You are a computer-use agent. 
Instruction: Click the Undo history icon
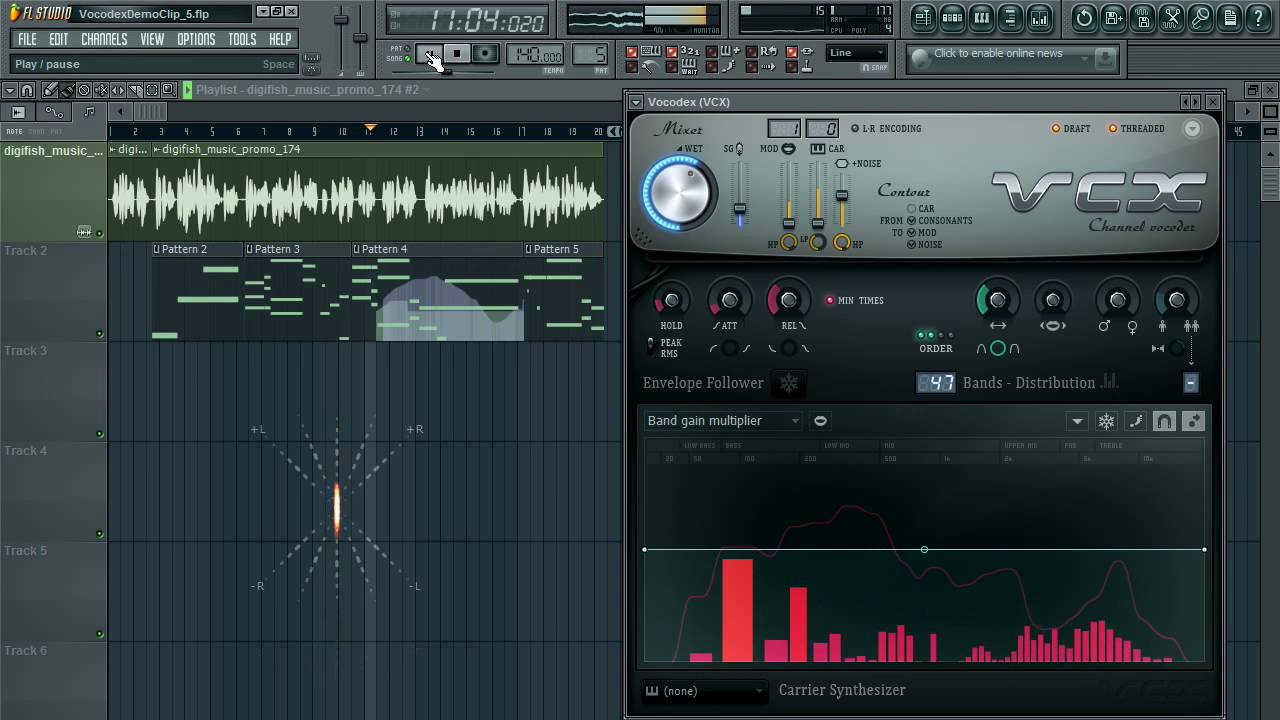point(1084,18)
